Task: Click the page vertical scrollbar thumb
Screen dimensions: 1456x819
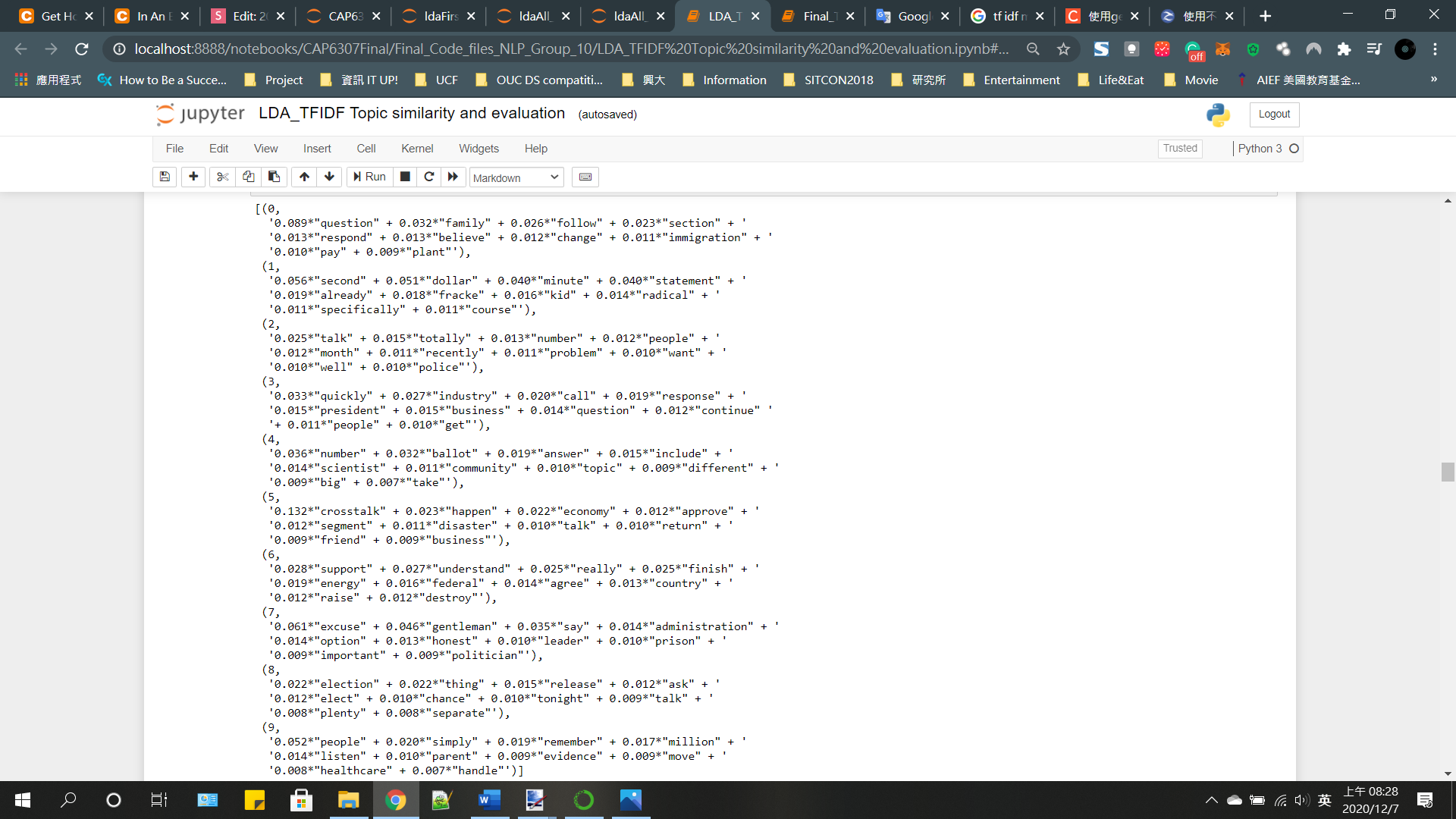Action: pos(1448,472)
